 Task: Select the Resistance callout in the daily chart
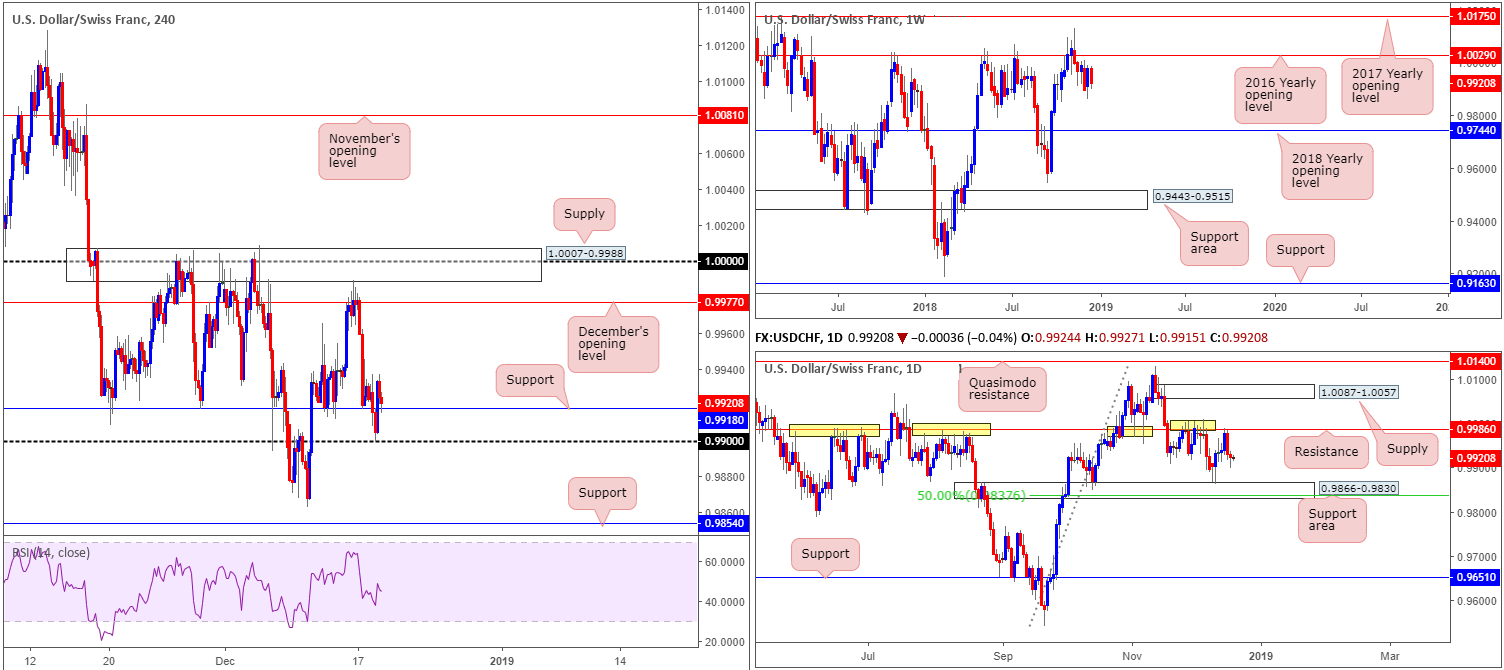(1325, 452)
